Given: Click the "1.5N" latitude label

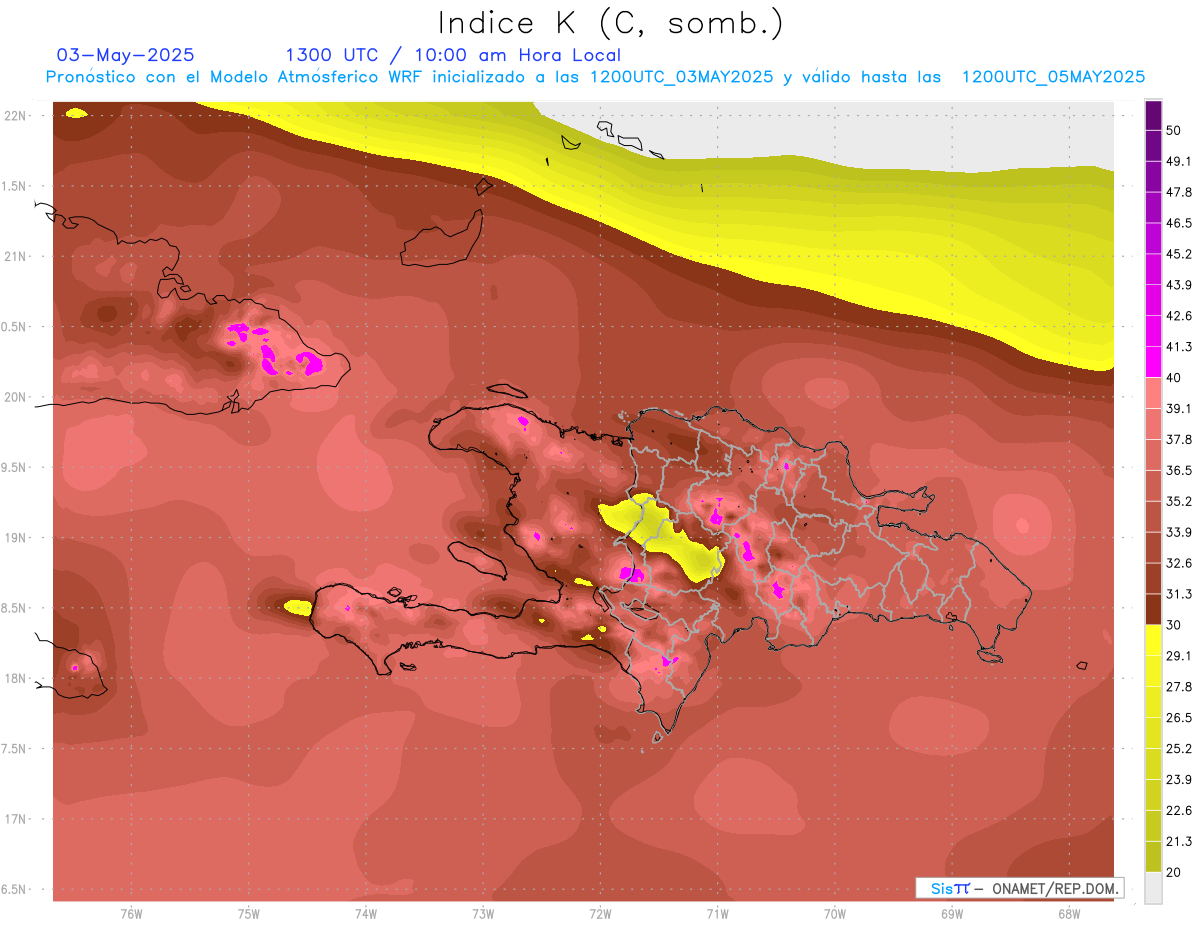Looking at the screenshot, I should pos(16,186).
